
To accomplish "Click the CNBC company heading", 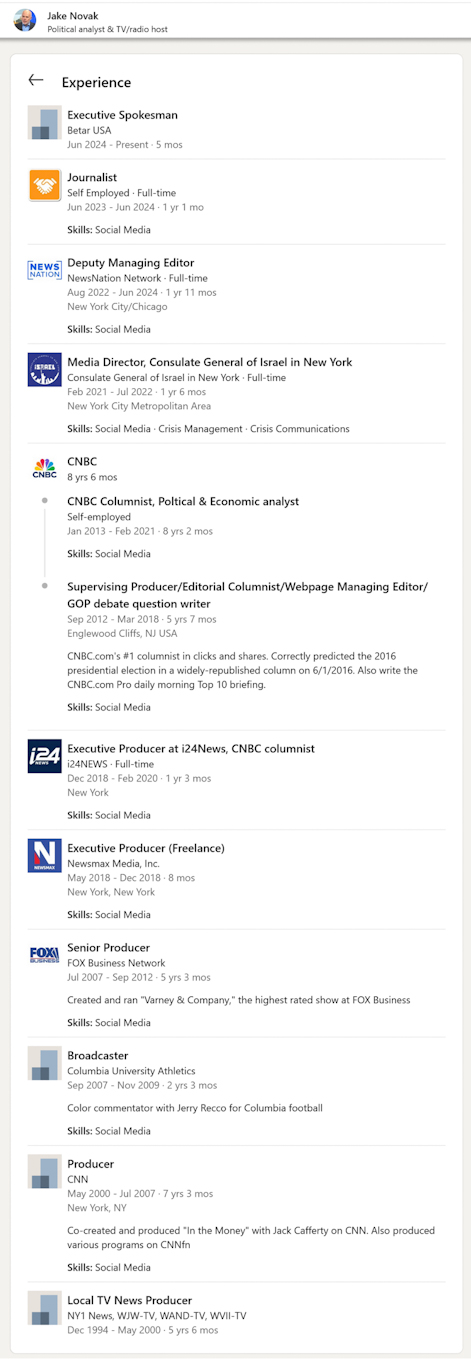I will point(82,462).
